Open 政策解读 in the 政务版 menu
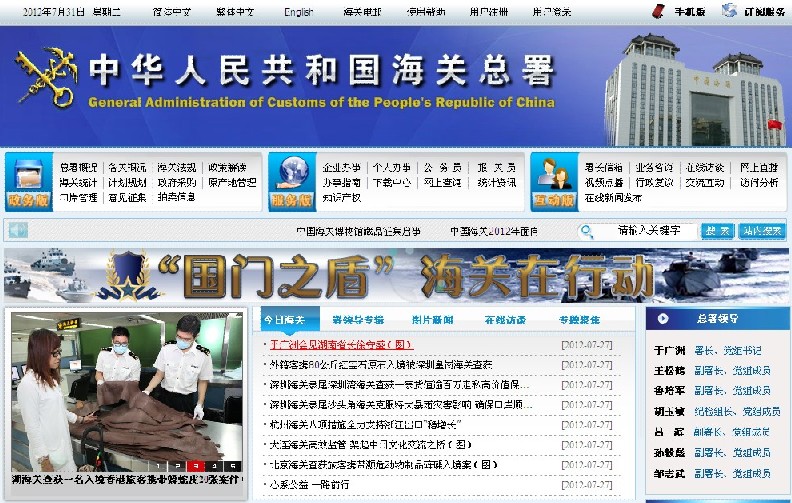The width and height of the screenshot is (792, 503). point(227,168)
